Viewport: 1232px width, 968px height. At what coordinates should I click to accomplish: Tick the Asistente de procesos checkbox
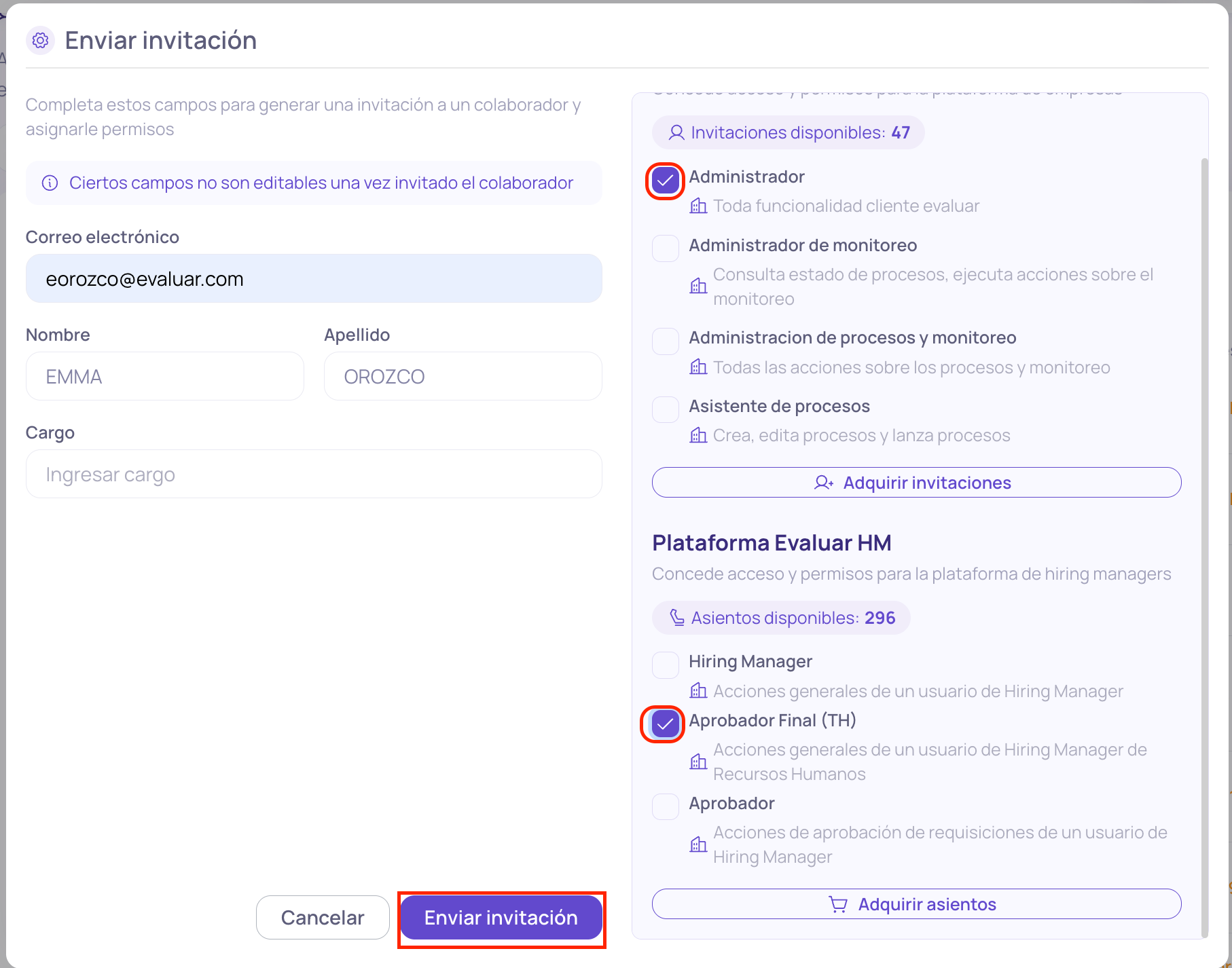pyautogui.click(x=665, y=410)
